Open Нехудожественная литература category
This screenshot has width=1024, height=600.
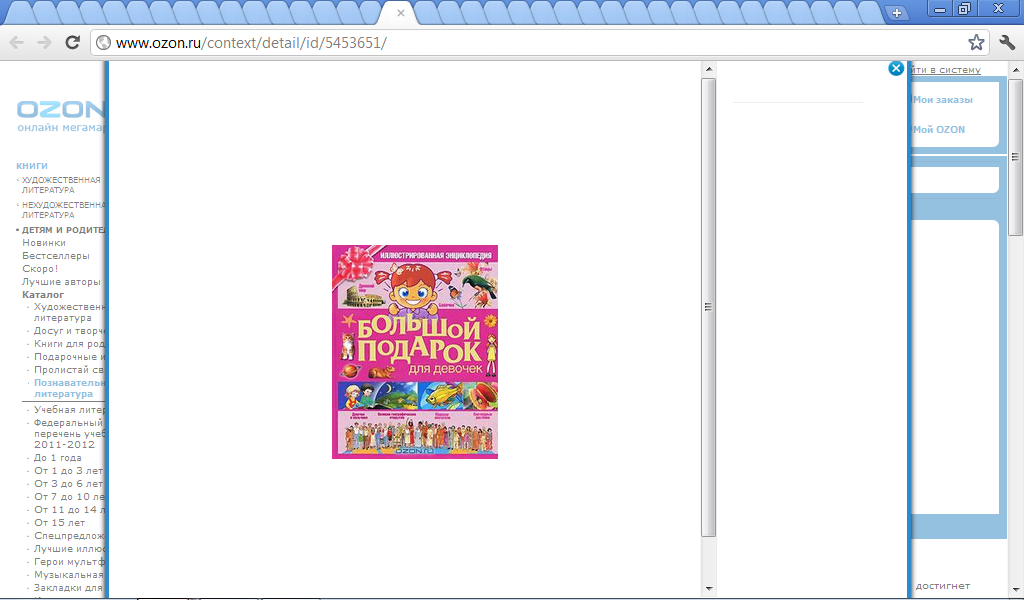click(x=63, y=210)
